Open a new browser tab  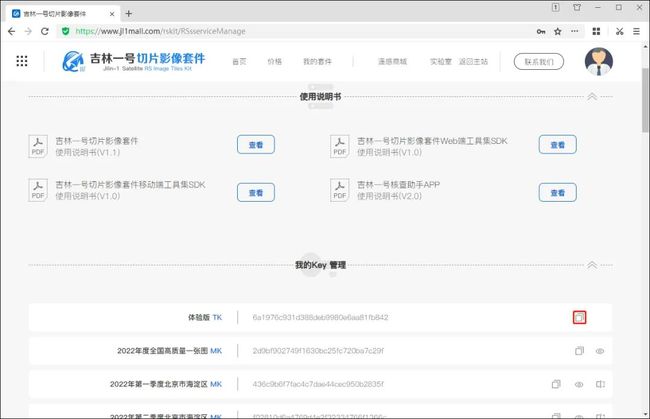(x=129, y=14)
